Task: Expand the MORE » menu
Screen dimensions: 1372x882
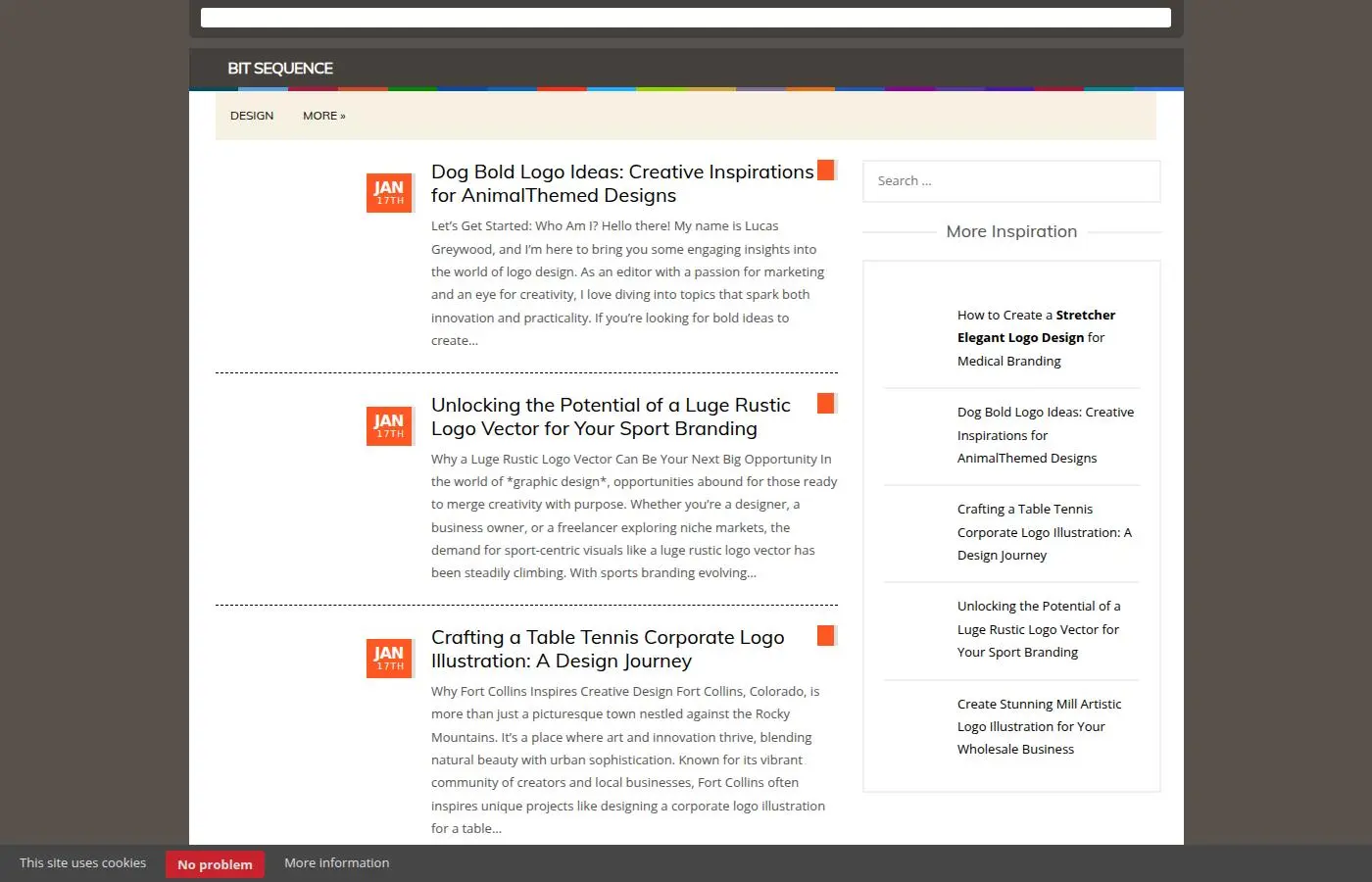Action: click(x=324, y=116)
